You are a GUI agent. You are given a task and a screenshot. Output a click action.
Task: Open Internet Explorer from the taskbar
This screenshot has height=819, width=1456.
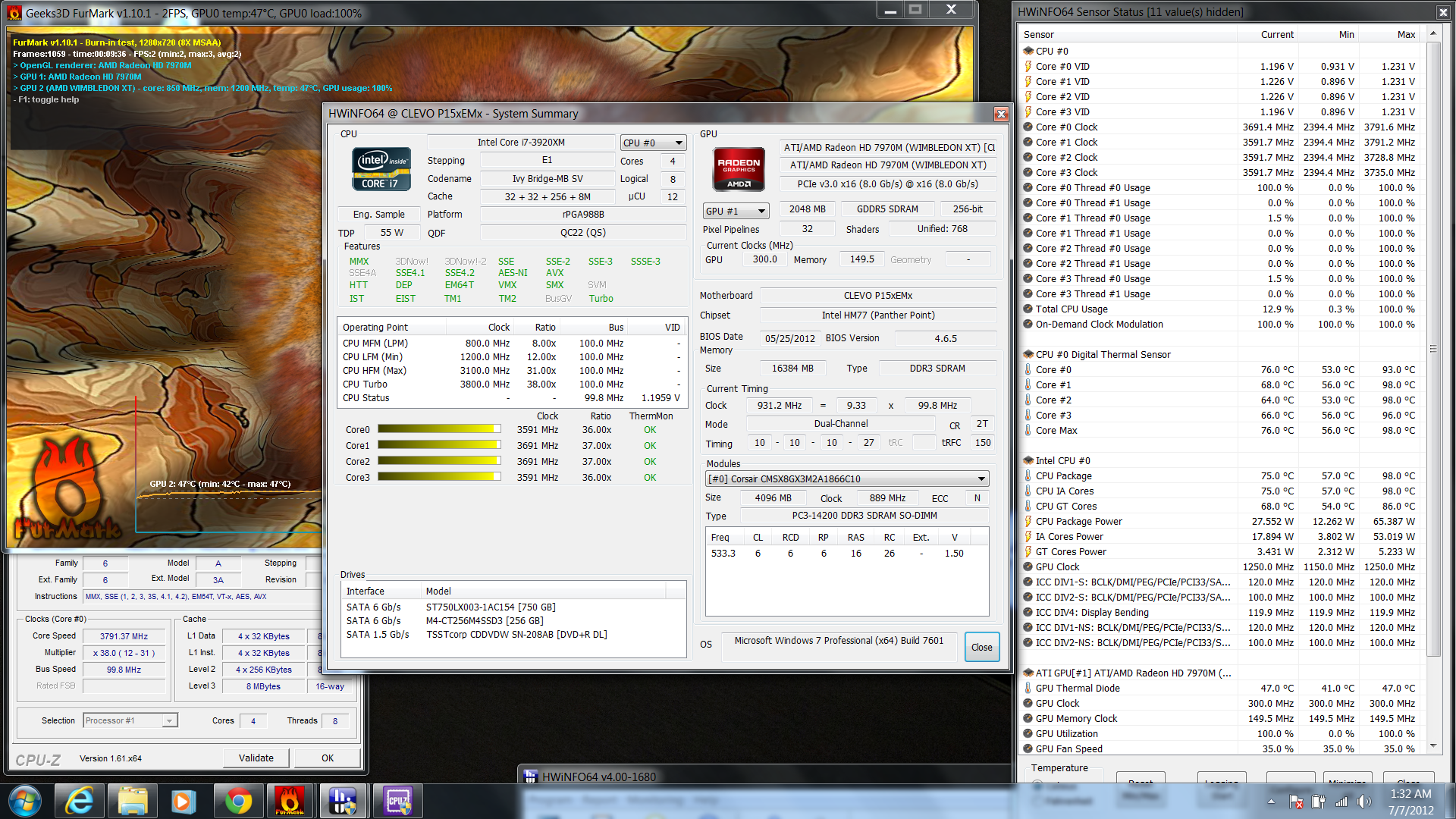coord(79,801)
